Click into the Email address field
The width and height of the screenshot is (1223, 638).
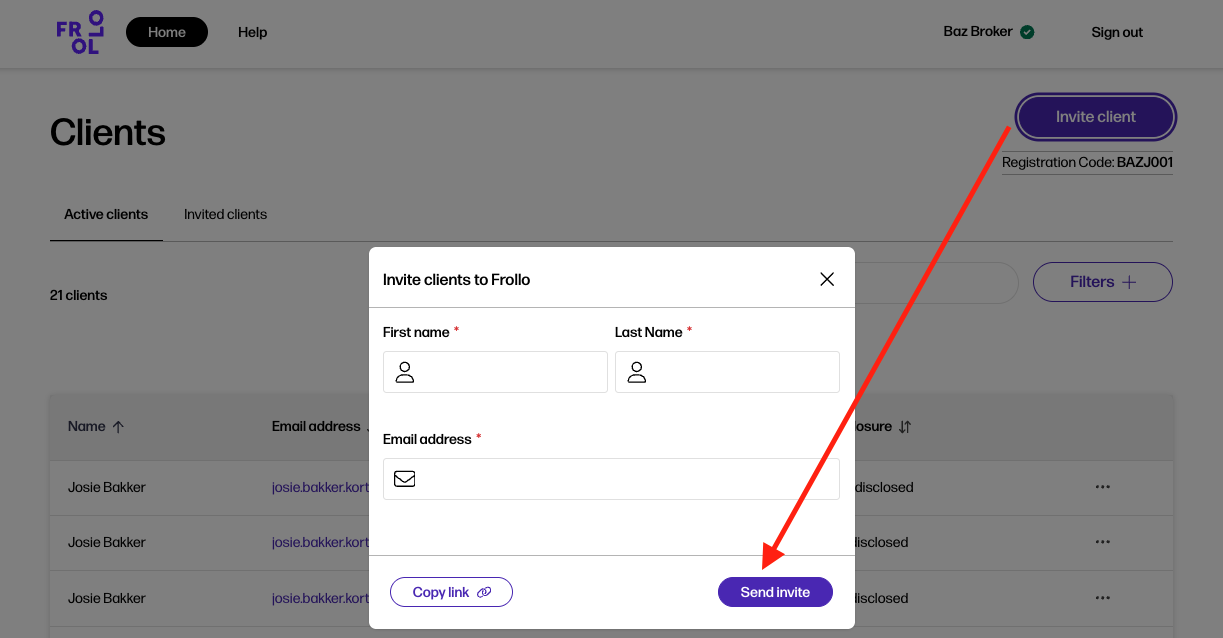[x=625, y=479]
